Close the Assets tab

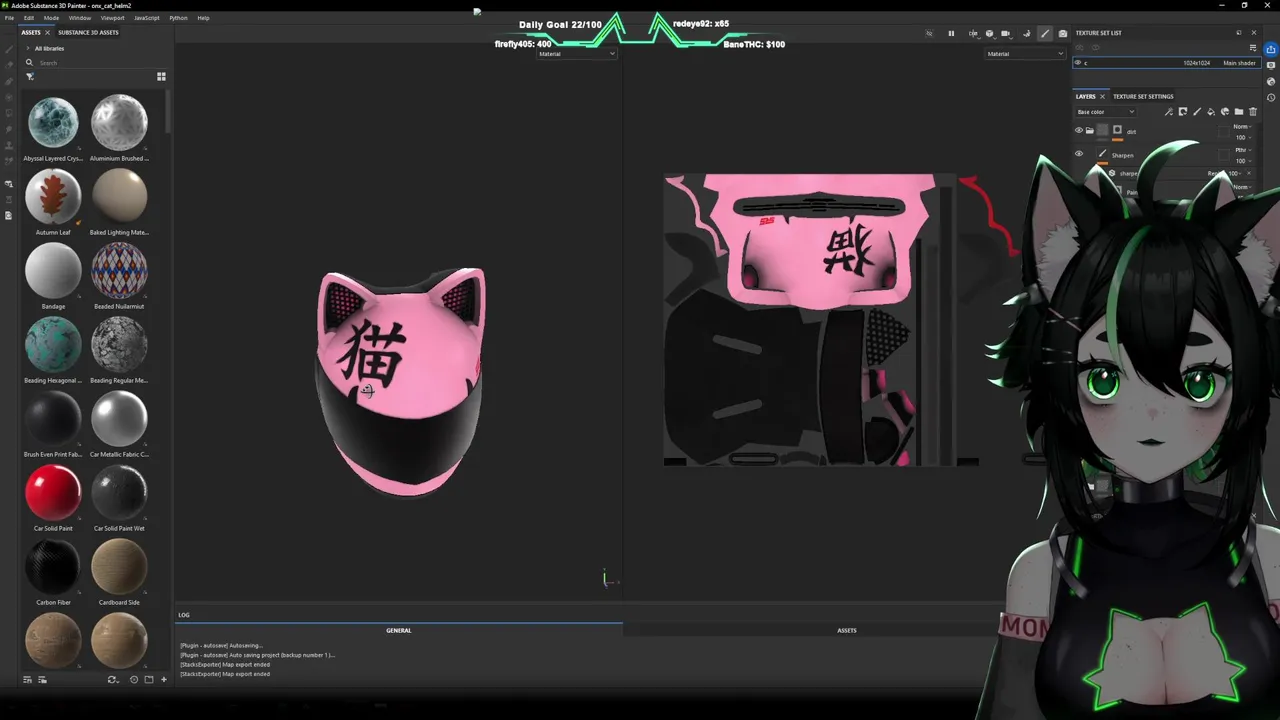(47, 32)
